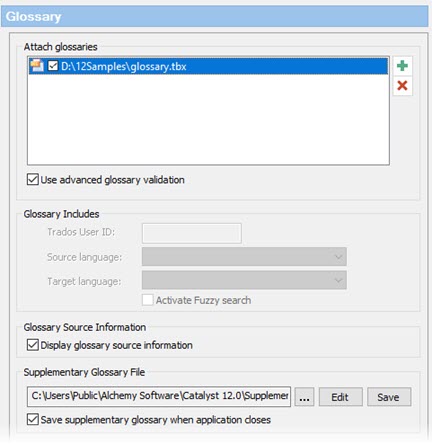This screenshot has height=444, width=432.
Task: Disable Display glossary source information
Action: coord(33,345)
